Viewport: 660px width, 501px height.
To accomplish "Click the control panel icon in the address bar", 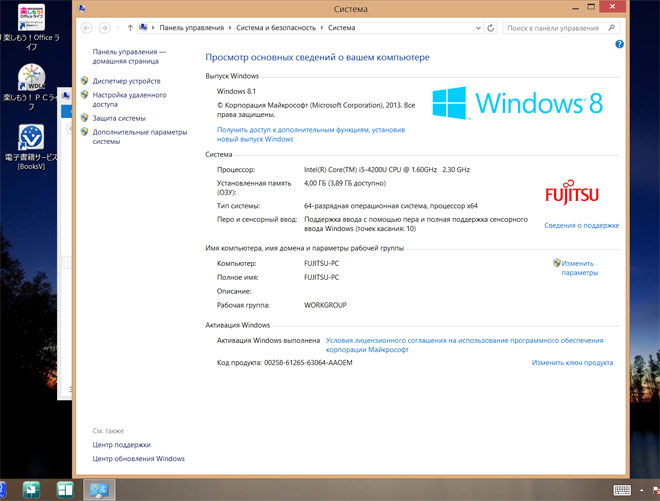I will [x=143, y=27].
